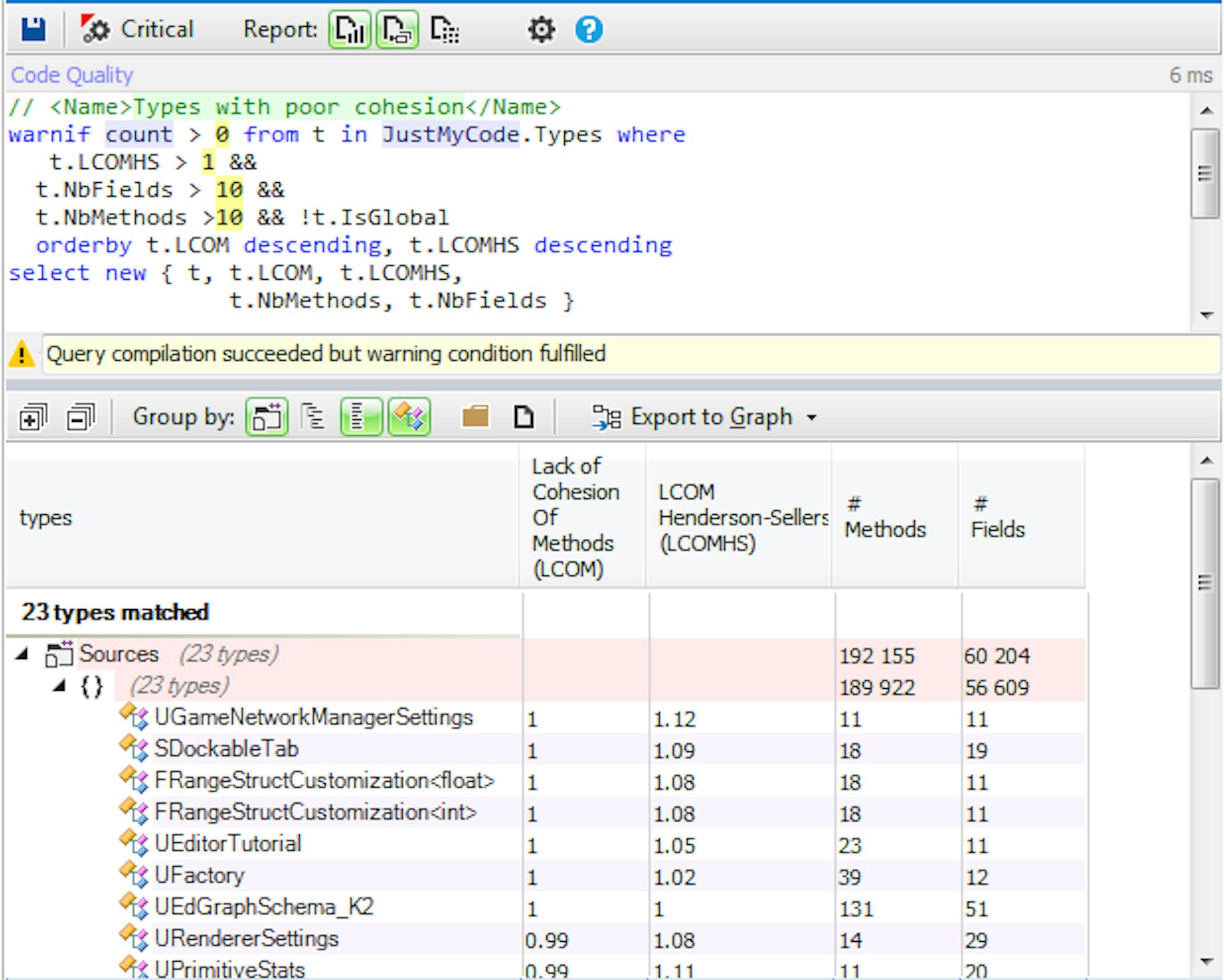Toggle first Report option icon
Screen dimensions: 1224x980
pos(349,29)
